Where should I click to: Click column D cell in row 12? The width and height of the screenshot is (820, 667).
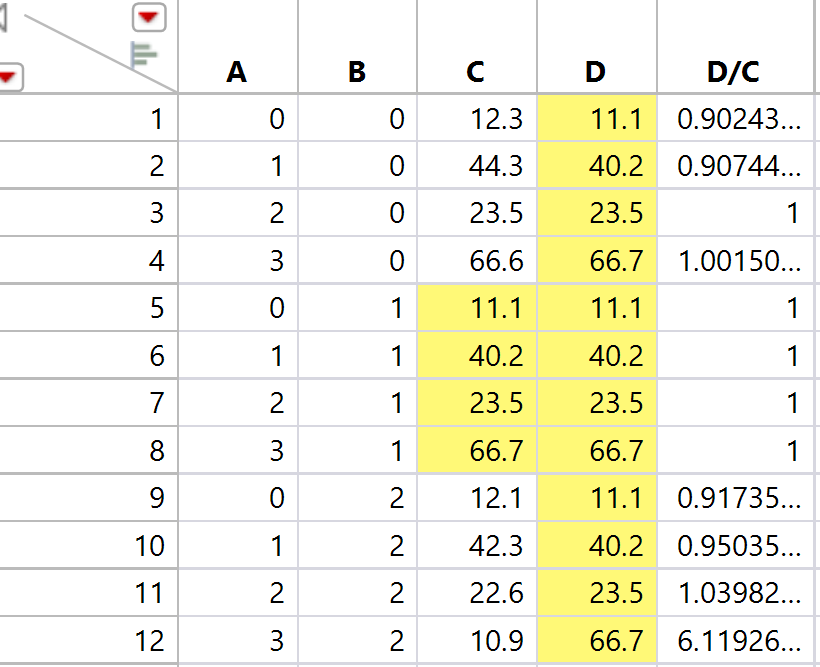597,640
